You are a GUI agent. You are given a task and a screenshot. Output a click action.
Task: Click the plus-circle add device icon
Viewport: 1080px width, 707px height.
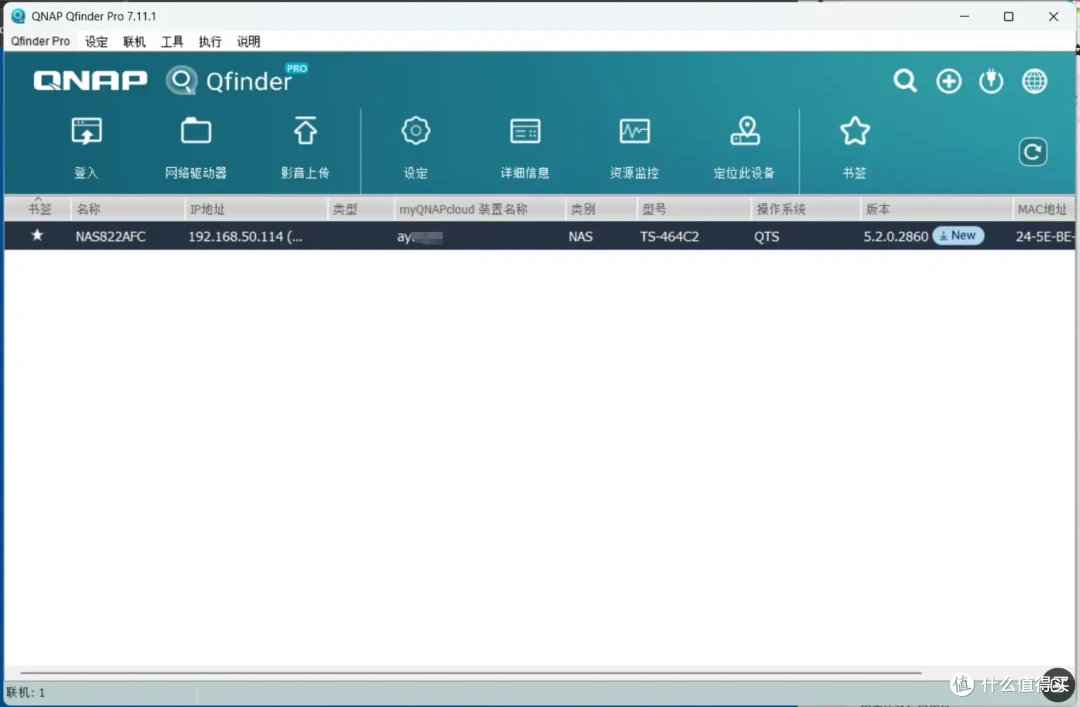[948, 81]
